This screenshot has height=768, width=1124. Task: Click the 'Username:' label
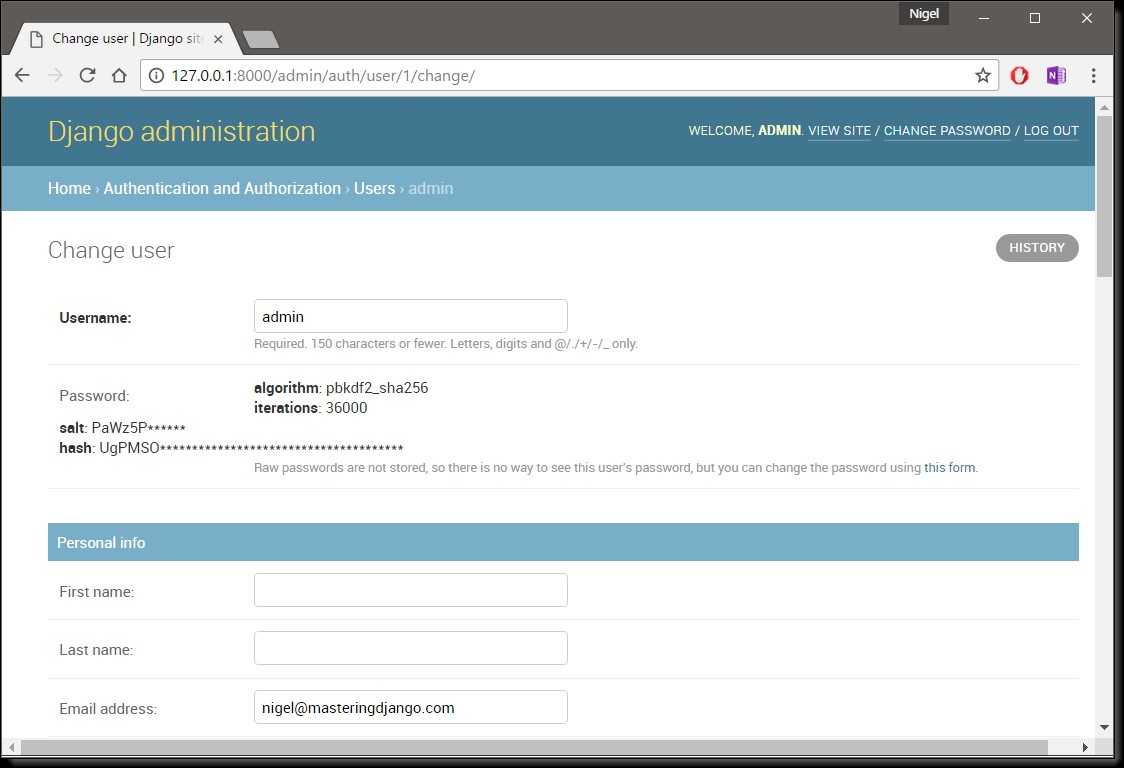(x=95, y=318)
